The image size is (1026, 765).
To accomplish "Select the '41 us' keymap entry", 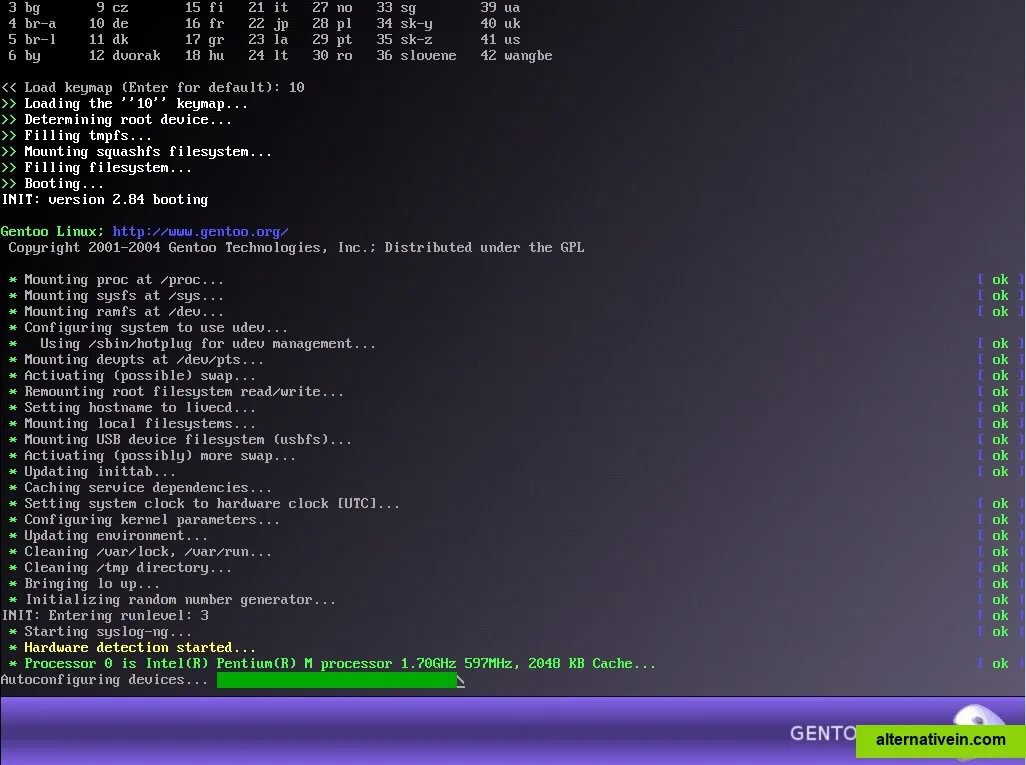I will coord(501,39).
